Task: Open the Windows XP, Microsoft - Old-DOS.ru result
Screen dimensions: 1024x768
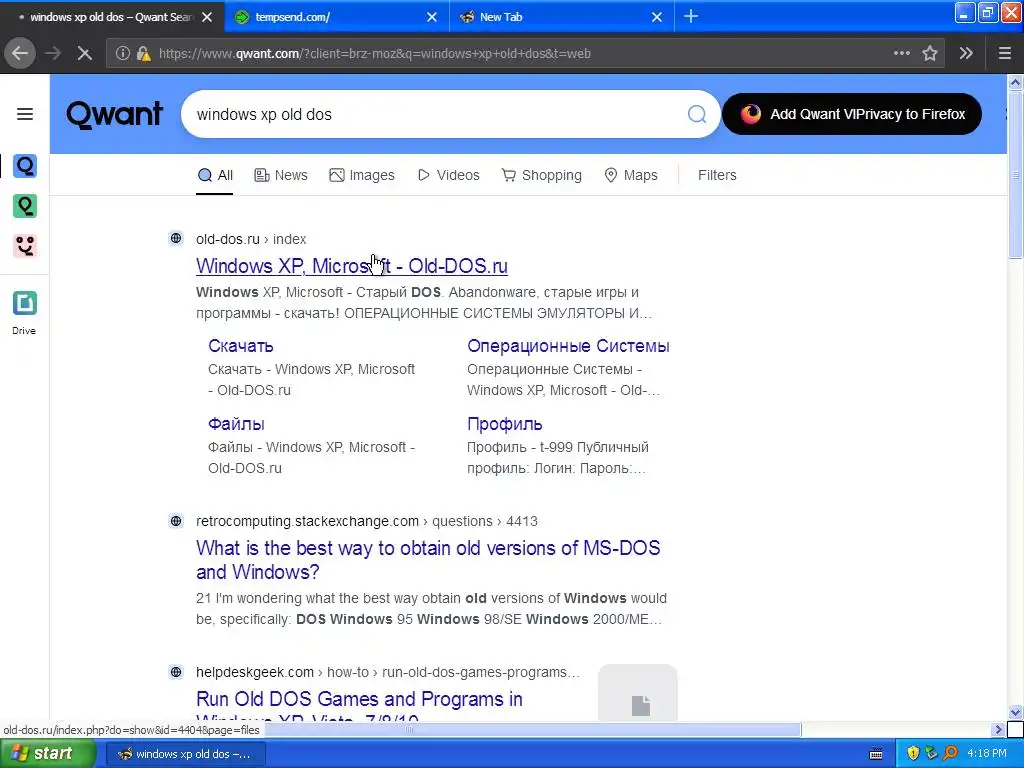Action: [352, 266]
